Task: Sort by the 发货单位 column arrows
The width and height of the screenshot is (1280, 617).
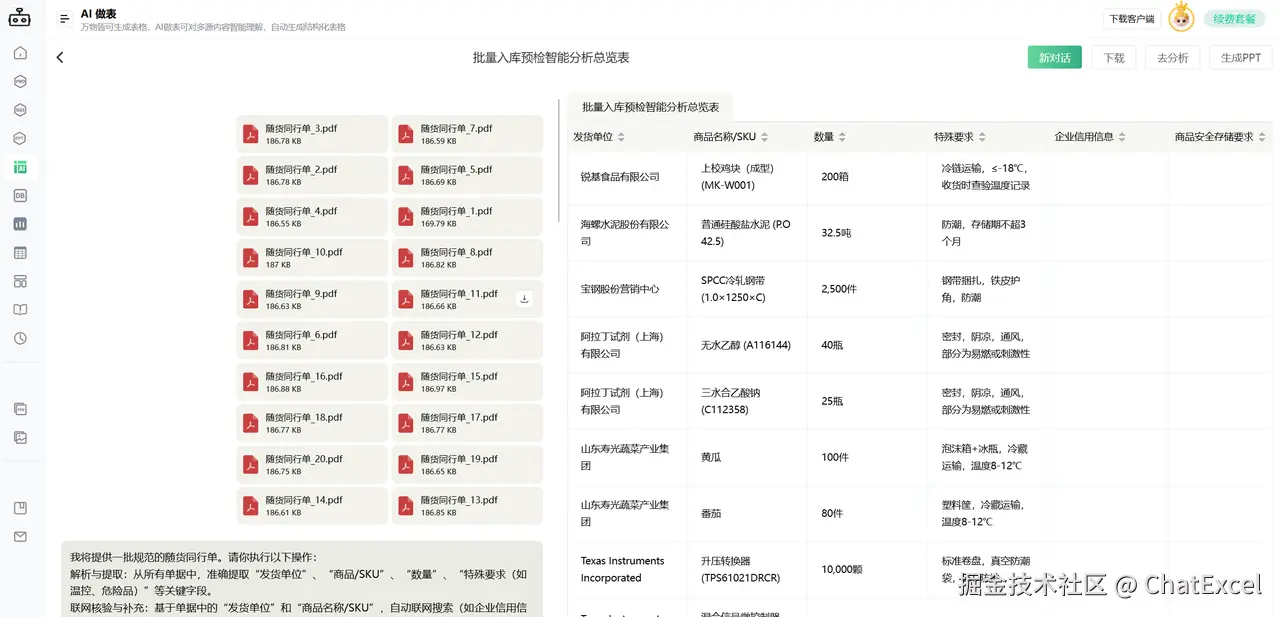Action: [x=621, y=137]
